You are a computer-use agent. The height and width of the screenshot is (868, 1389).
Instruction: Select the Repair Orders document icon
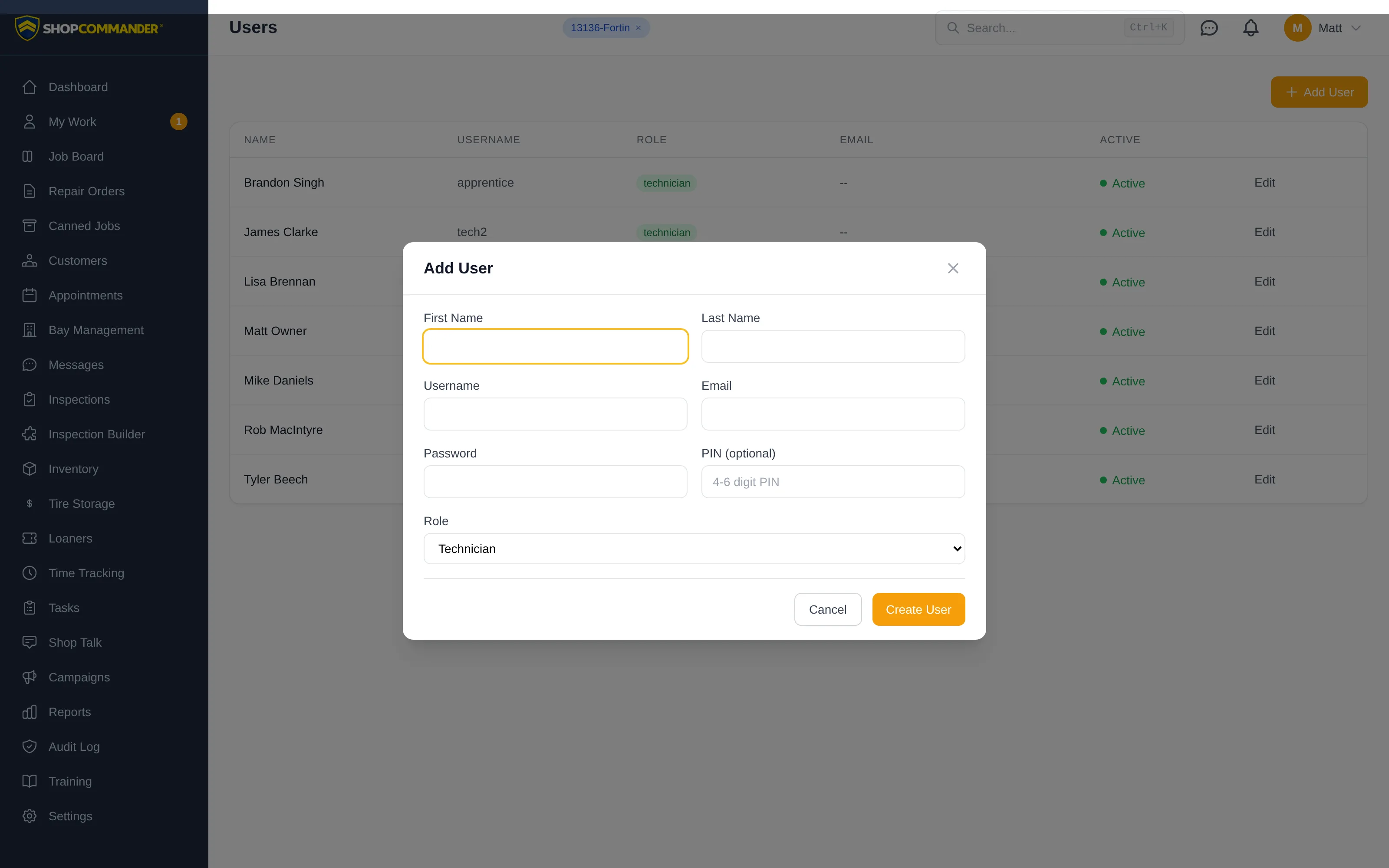[29, 191]
